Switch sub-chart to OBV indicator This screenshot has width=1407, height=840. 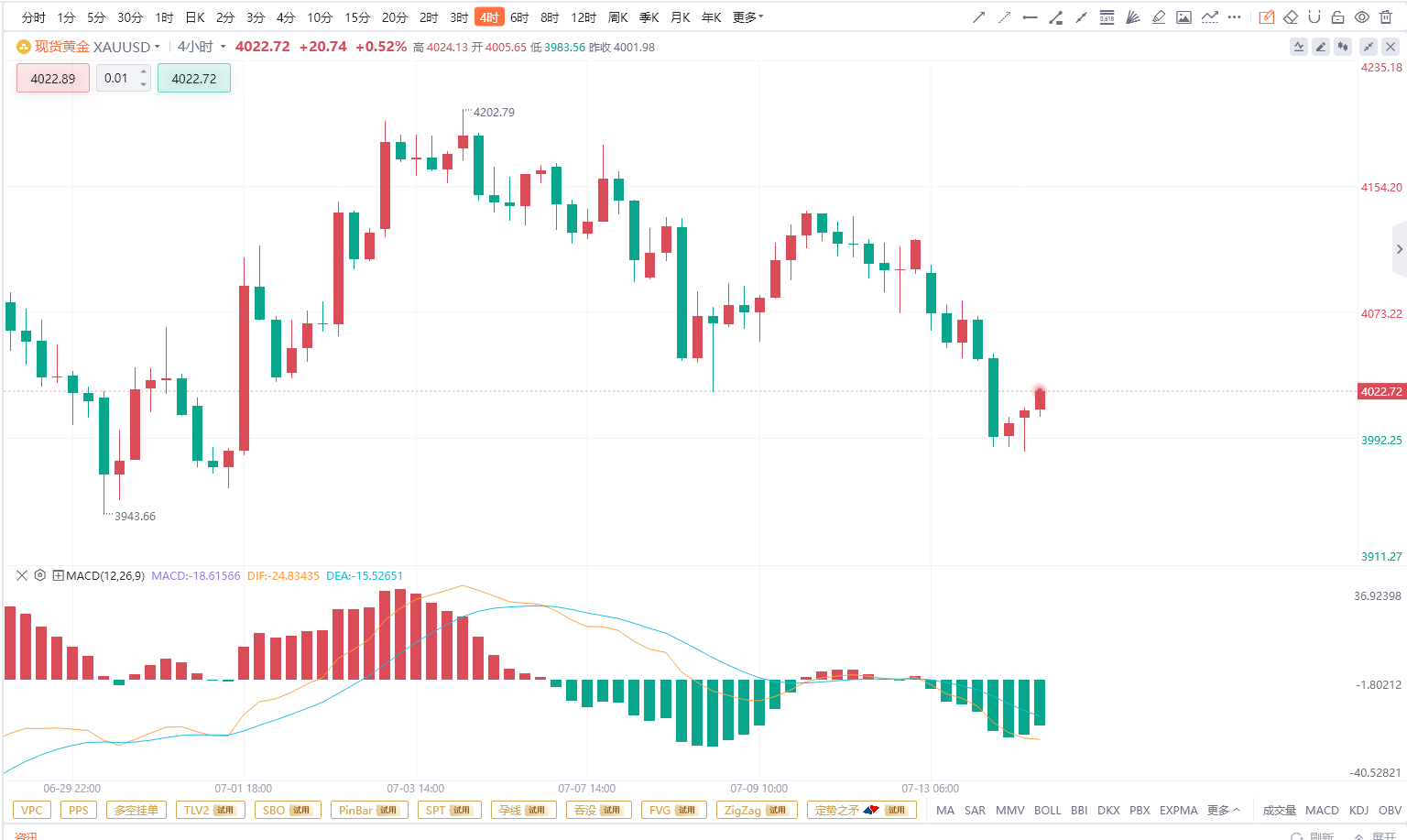(x=1390, y=810)
